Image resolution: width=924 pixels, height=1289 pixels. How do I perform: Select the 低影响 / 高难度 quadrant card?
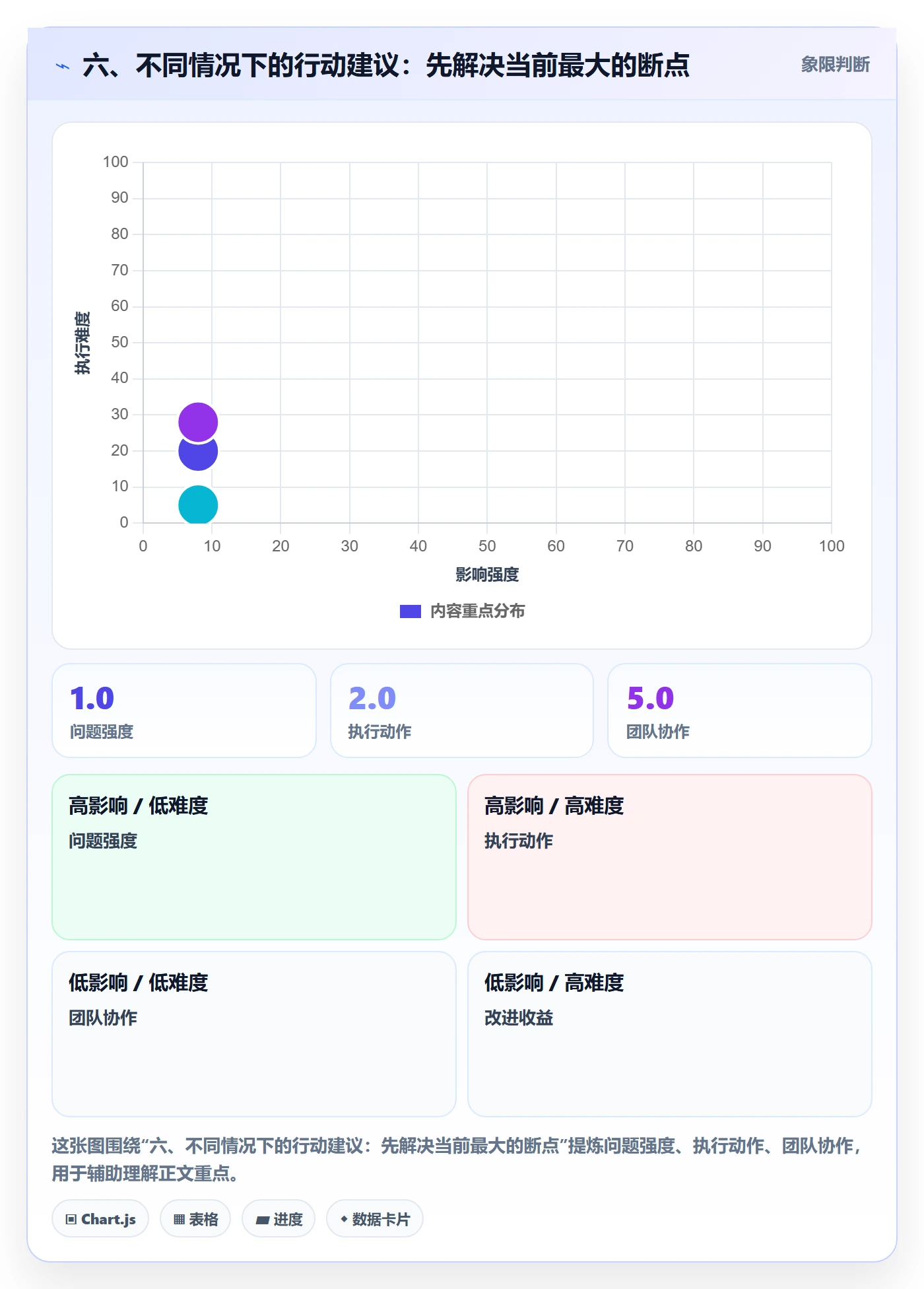[x=670, y=1034]
